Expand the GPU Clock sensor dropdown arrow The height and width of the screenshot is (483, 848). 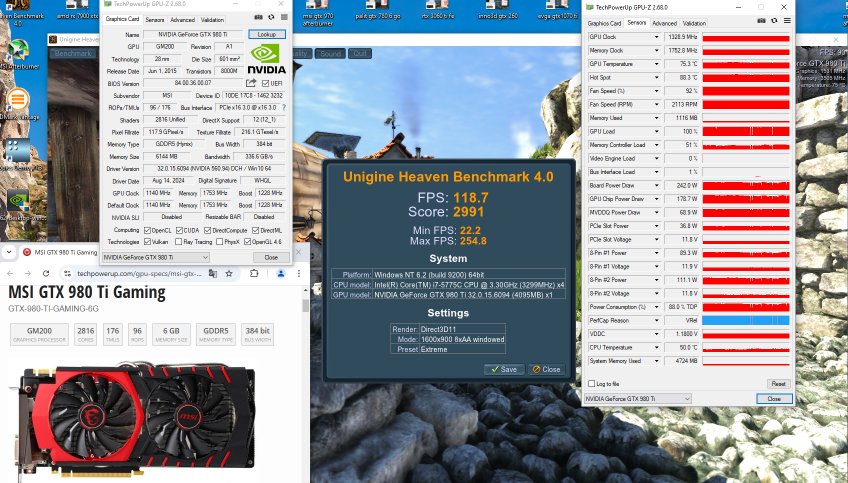(657, 37)
